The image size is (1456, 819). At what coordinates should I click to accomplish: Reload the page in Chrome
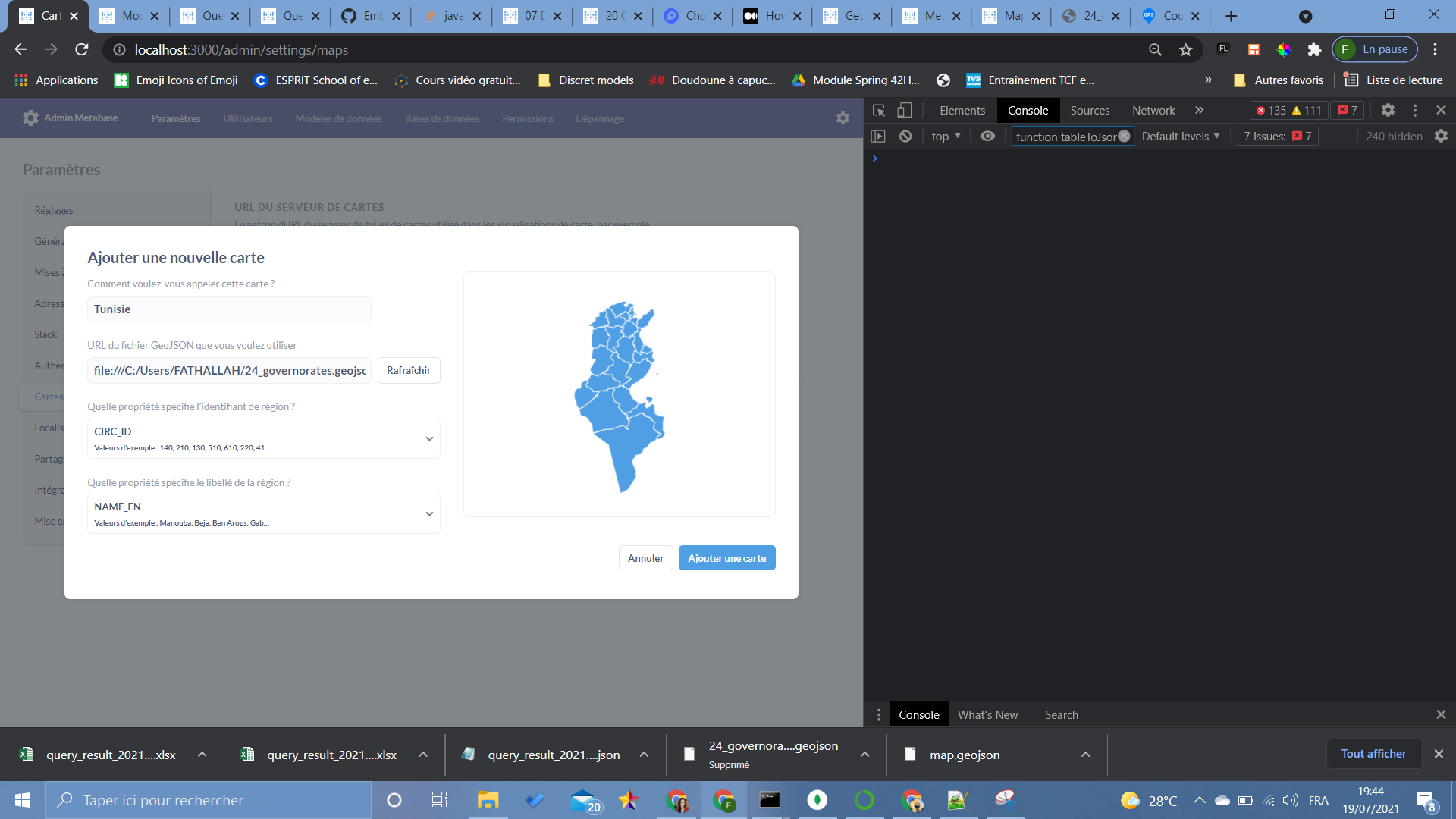[x=82, y=50]
